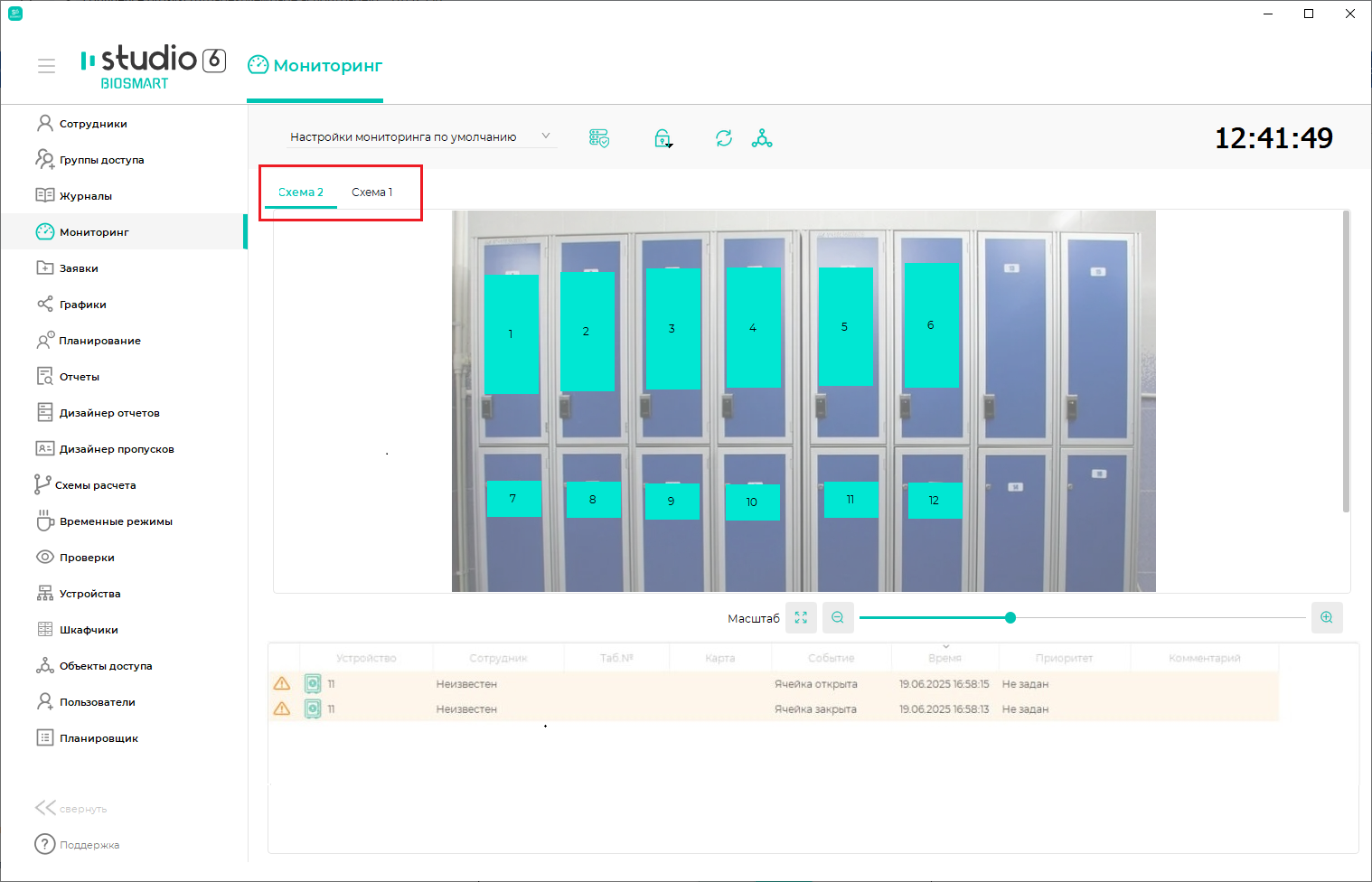Select the Схема 2 tab
This screenshot has width=1372, height=882.
(x=301, y=192)
